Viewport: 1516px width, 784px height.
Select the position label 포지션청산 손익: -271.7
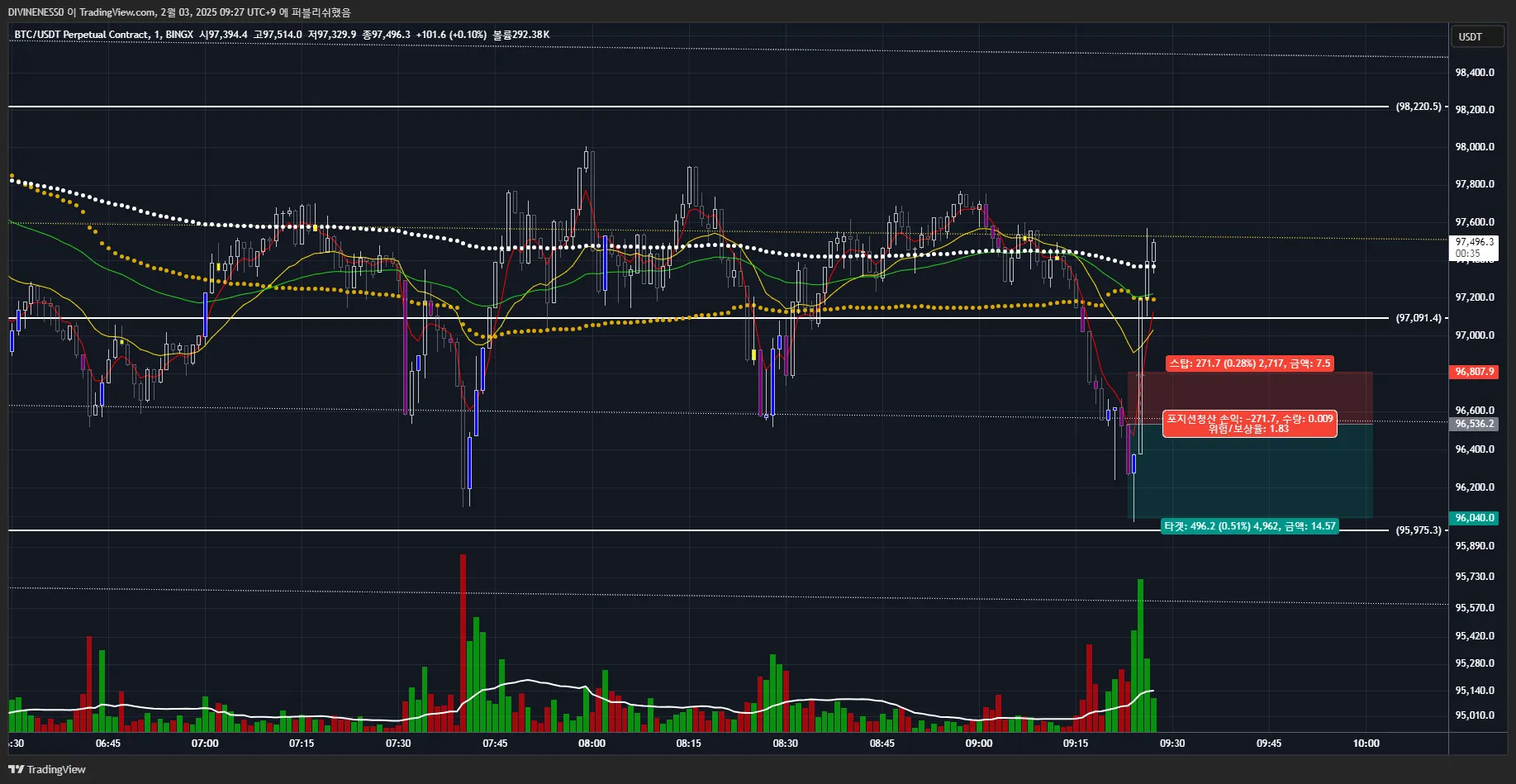click(1250, 424)
